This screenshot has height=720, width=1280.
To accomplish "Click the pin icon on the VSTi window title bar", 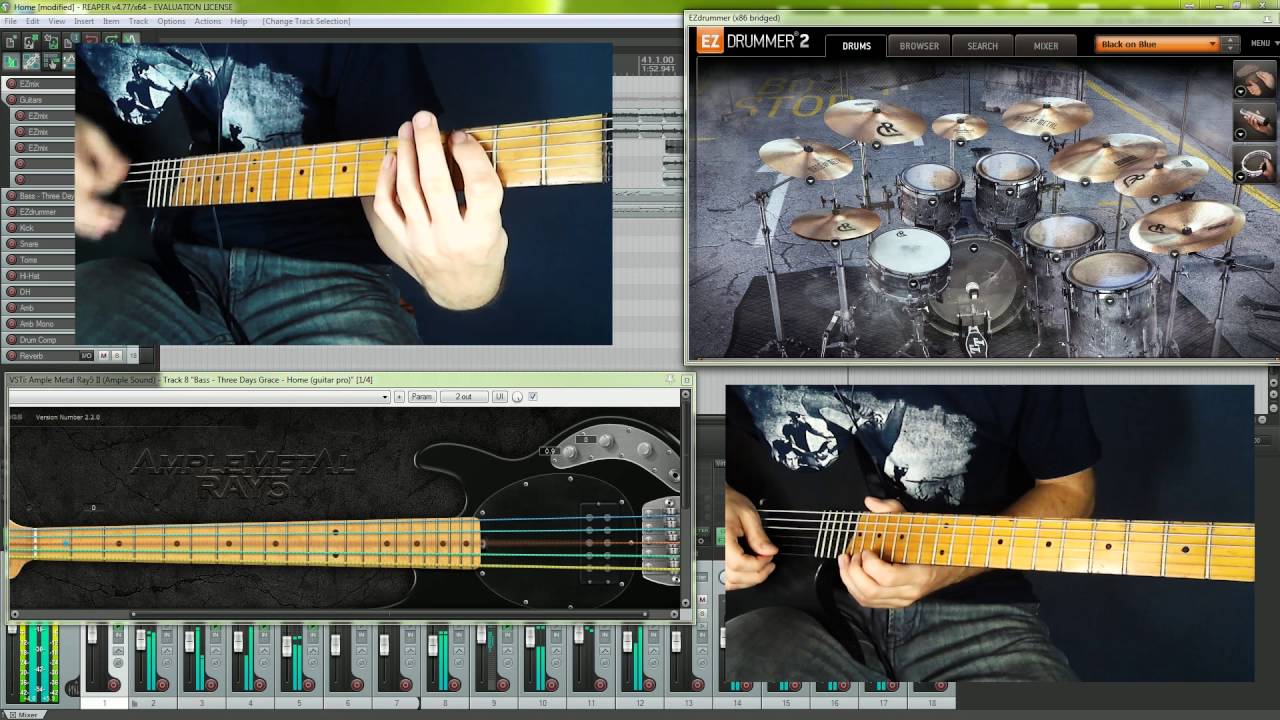I will 670,380.
